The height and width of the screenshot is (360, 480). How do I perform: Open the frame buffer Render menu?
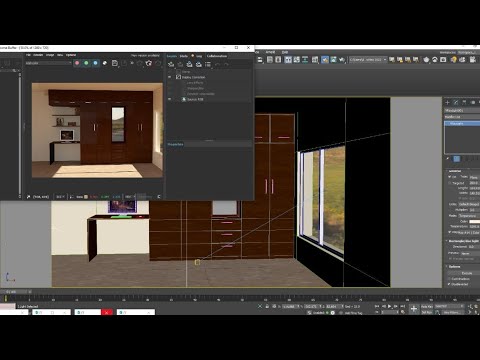point(38,55)
